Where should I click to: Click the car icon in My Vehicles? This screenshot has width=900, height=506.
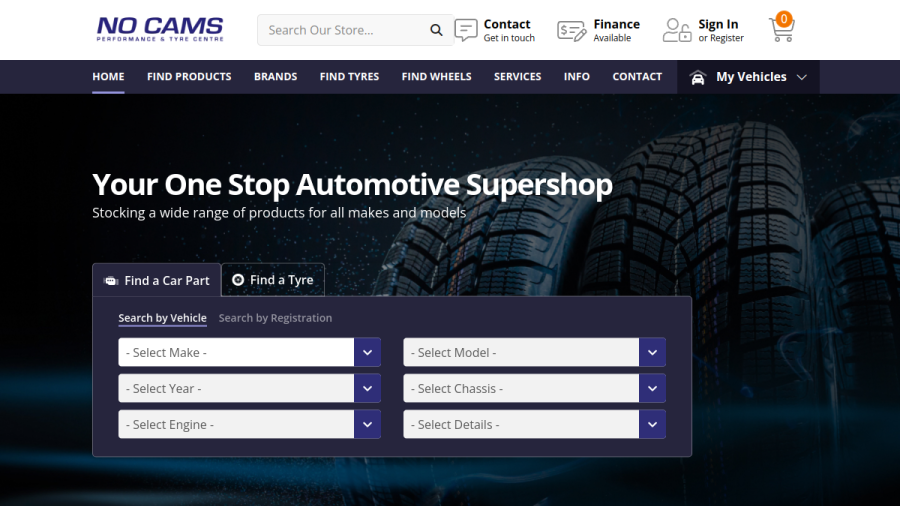697,77
